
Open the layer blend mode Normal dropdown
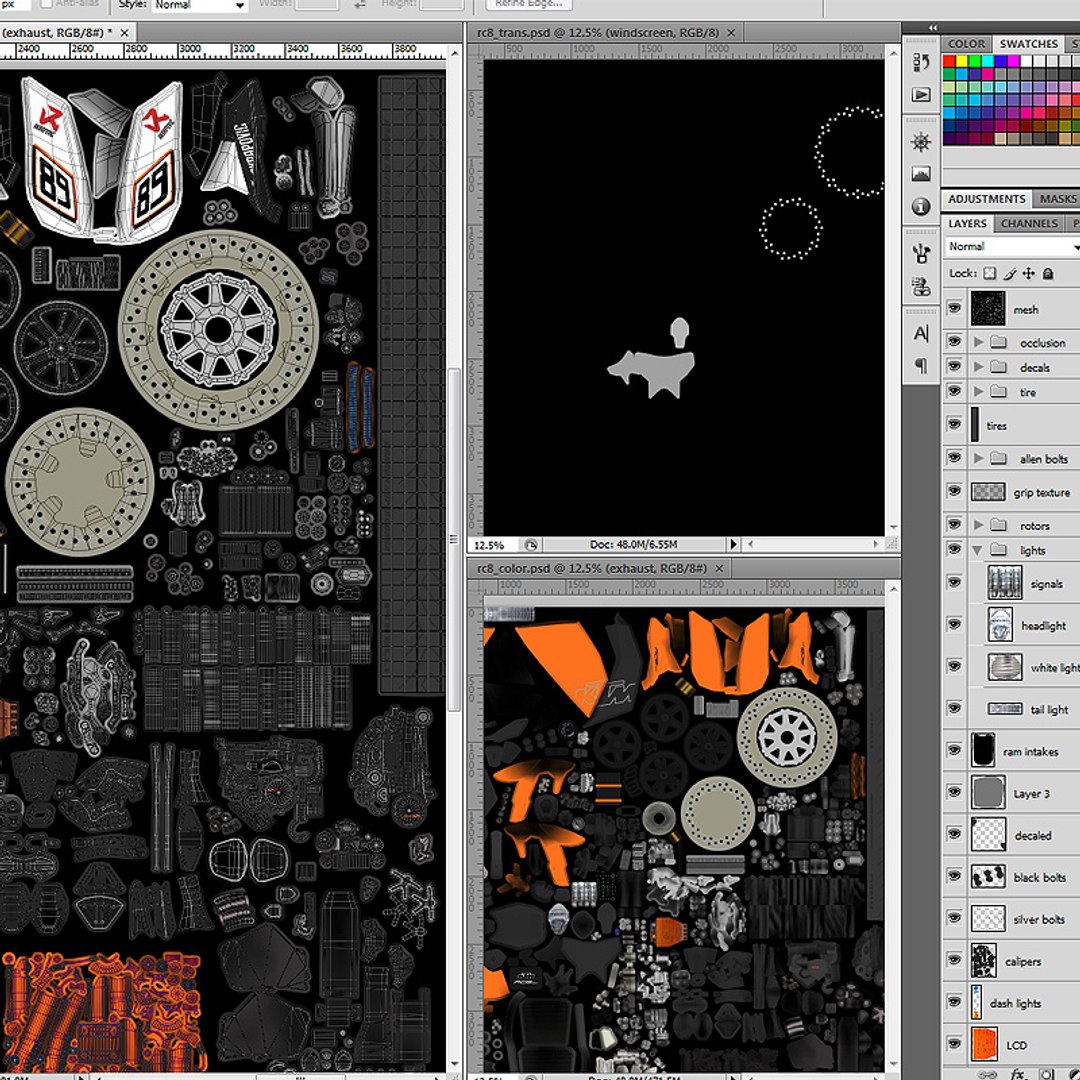[x=1012, y=247]
